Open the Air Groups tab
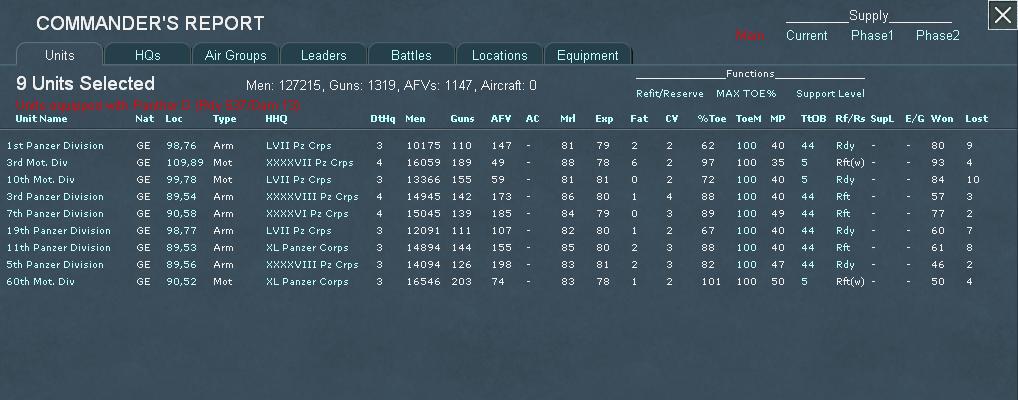Image resolution: width=1018 pixels, height=400 pixels. tap(236, 55)
